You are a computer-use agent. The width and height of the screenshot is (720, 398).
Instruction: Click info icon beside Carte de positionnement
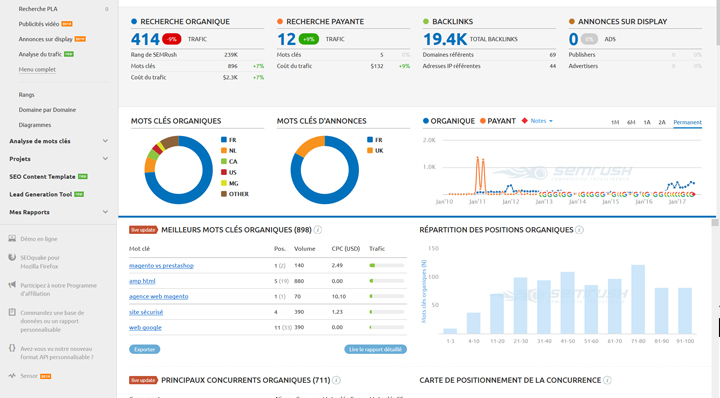tap(607, 381)
